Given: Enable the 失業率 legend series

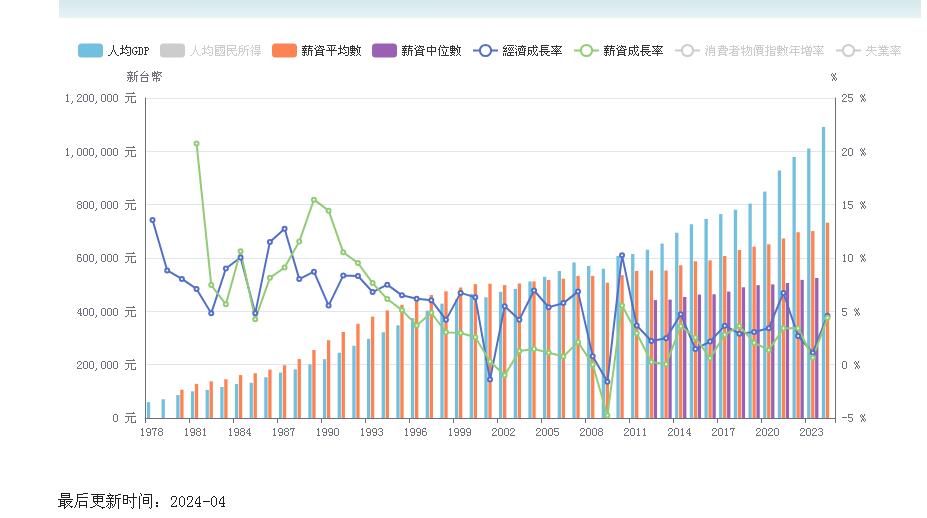Looking at the screenshot, I should click(x=869, y=51).
